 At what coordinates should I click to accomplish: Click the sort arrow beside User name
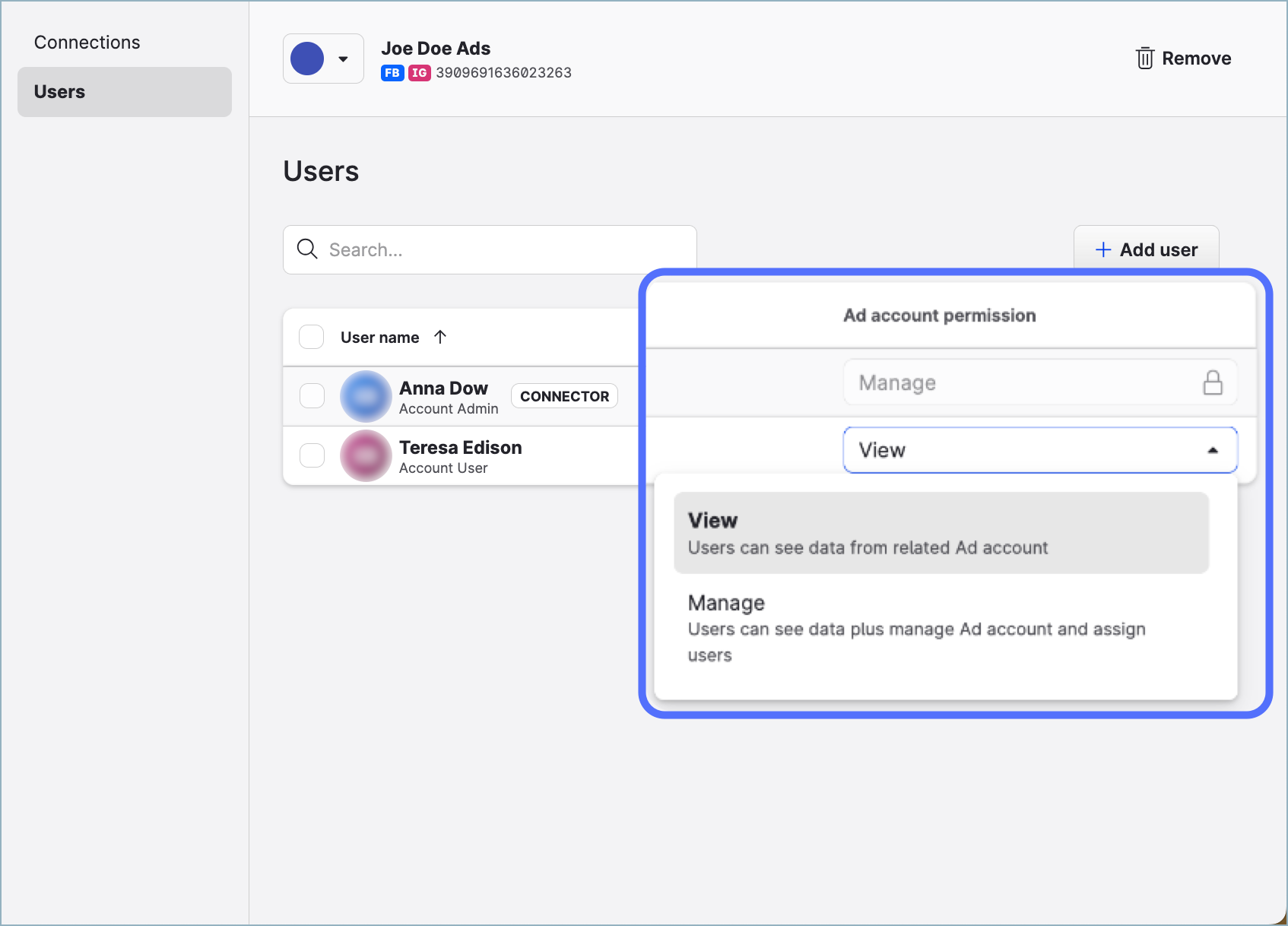tap(440, 337)
